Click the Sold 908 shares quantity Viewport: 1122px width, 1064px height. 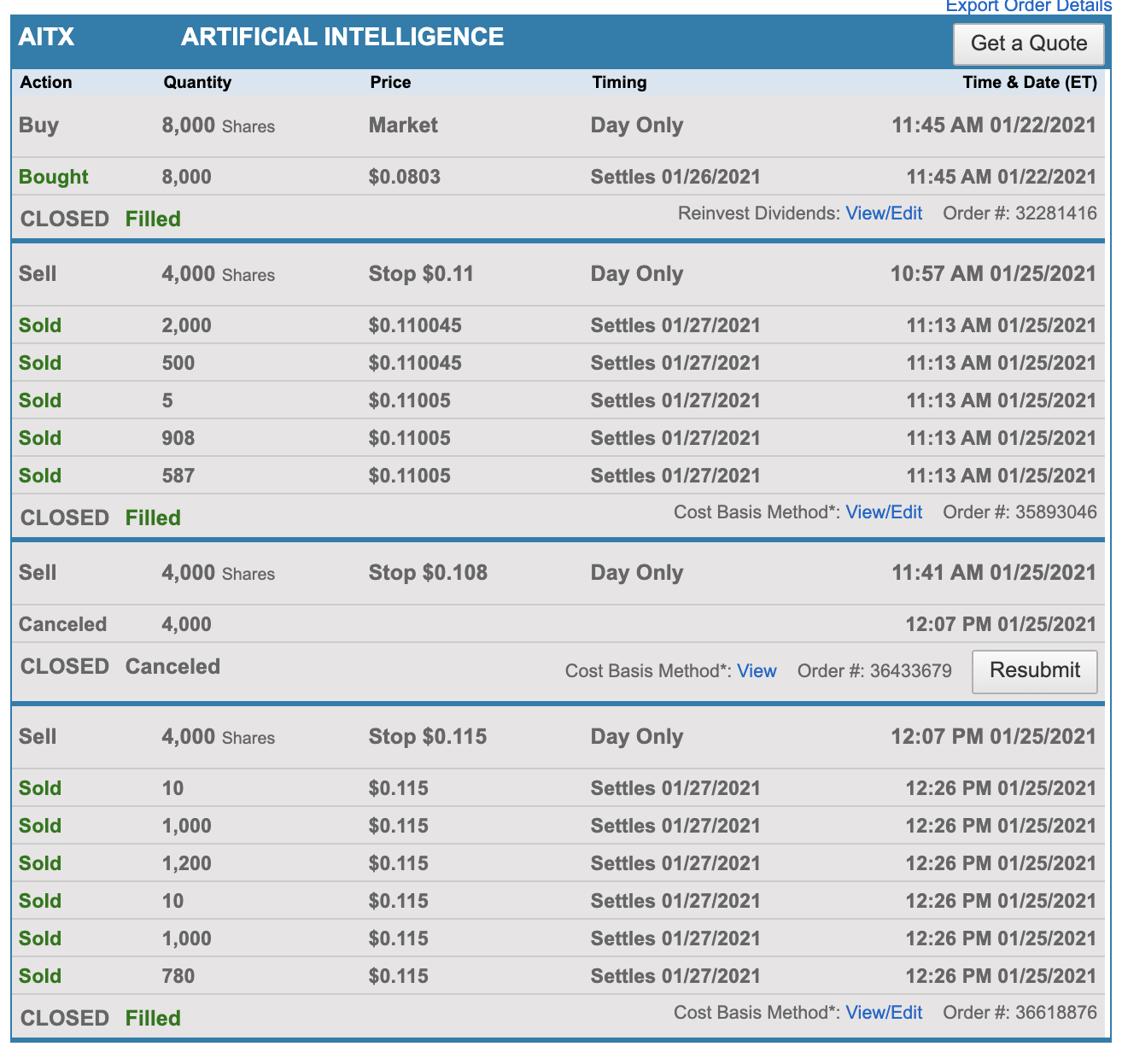point(178,439)
